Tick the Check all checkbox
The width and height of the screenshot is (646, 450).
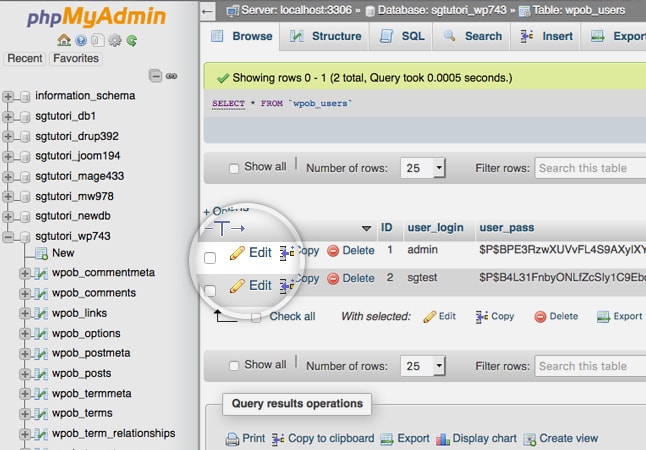(x=256, y=318)
